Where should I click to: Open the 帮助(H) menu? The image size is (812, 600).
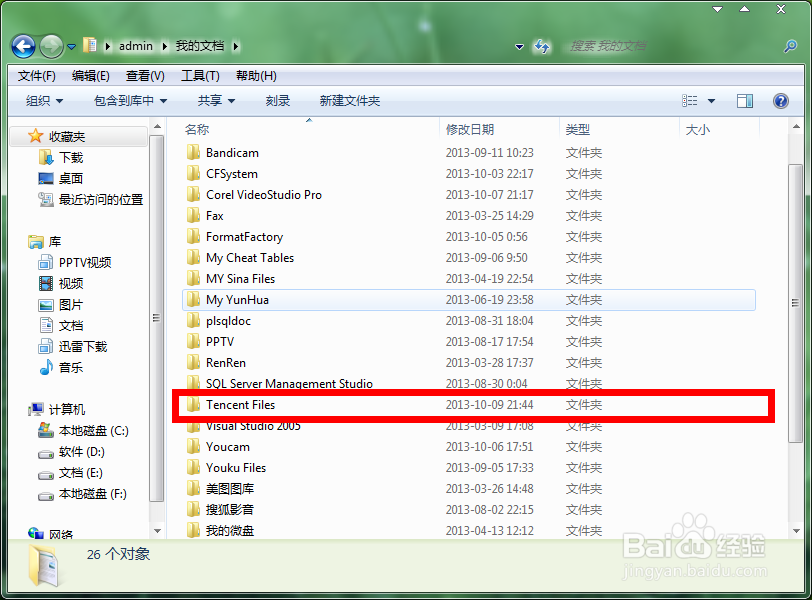(256, 76)
